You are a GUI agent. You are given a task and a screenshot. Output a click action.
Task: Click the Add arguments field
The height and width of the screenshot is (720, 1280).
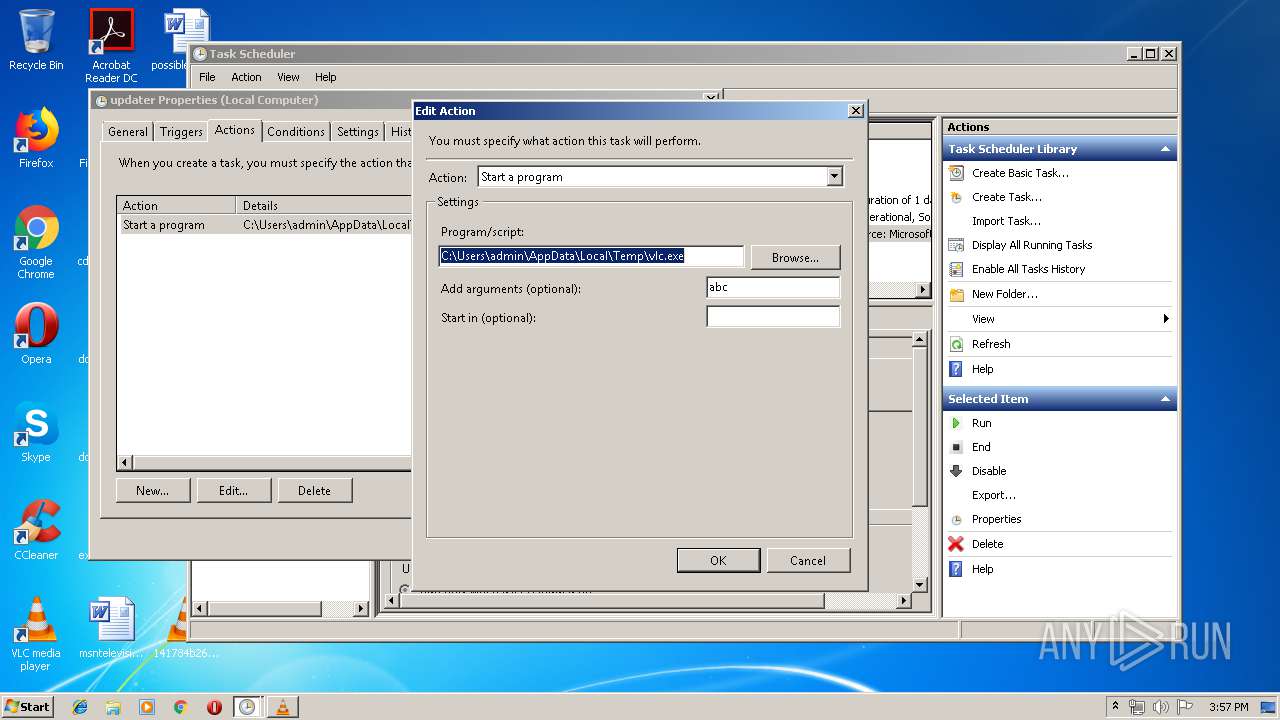pyautogui.click(x=773, y=288)
